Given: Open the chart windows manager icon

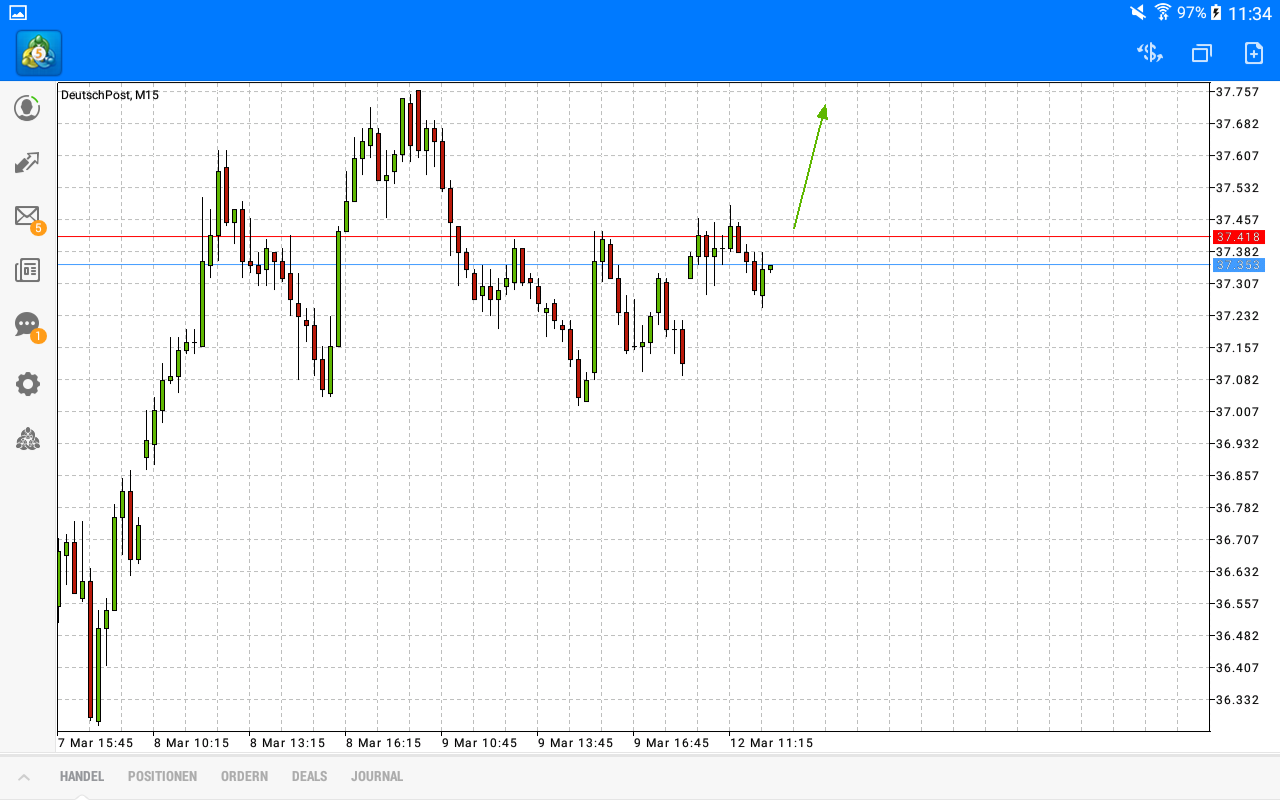Looking at the screenshot, I should point(1201,53).
